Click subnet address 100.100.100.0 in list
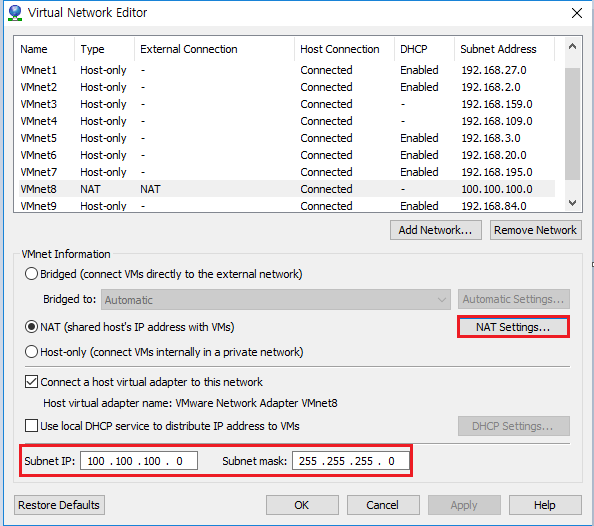The image size is (594, 526). [x=497, y=189]
